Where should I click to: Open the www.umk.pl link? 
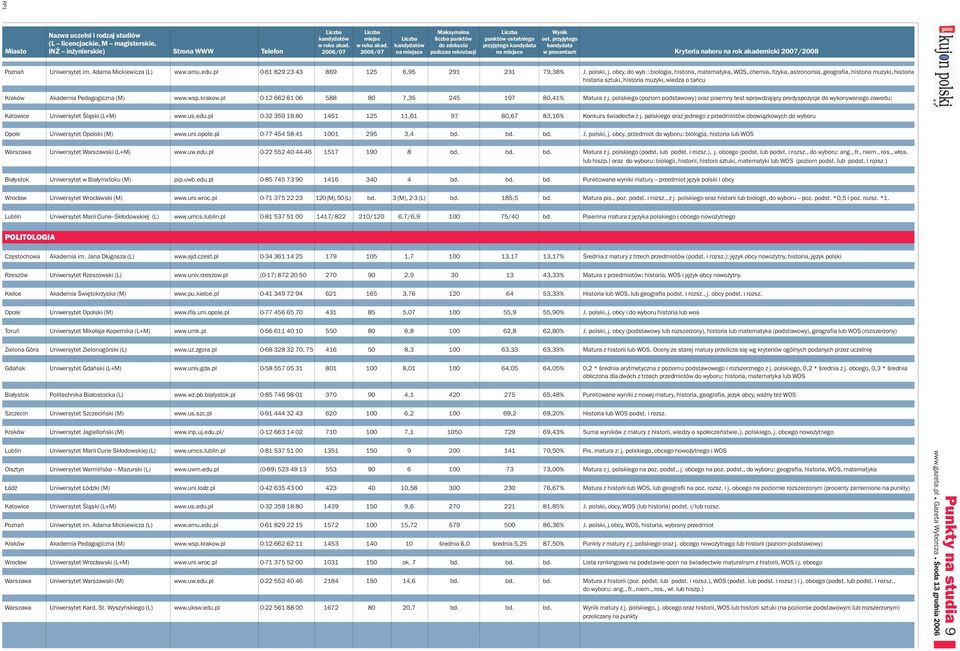click(x=190, y=331)
